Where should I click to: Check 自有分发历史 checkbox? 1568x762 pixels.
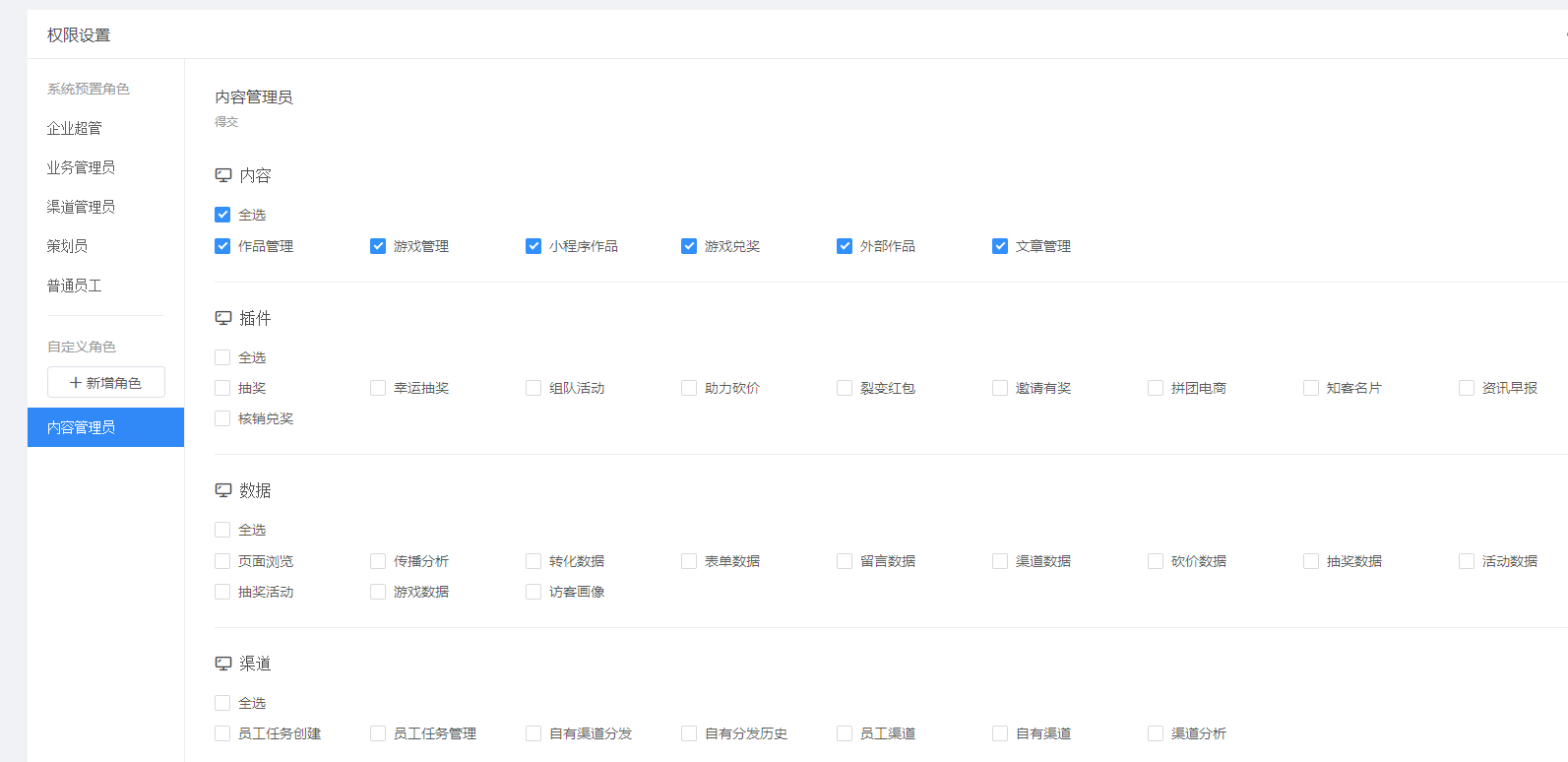point(689,733)
